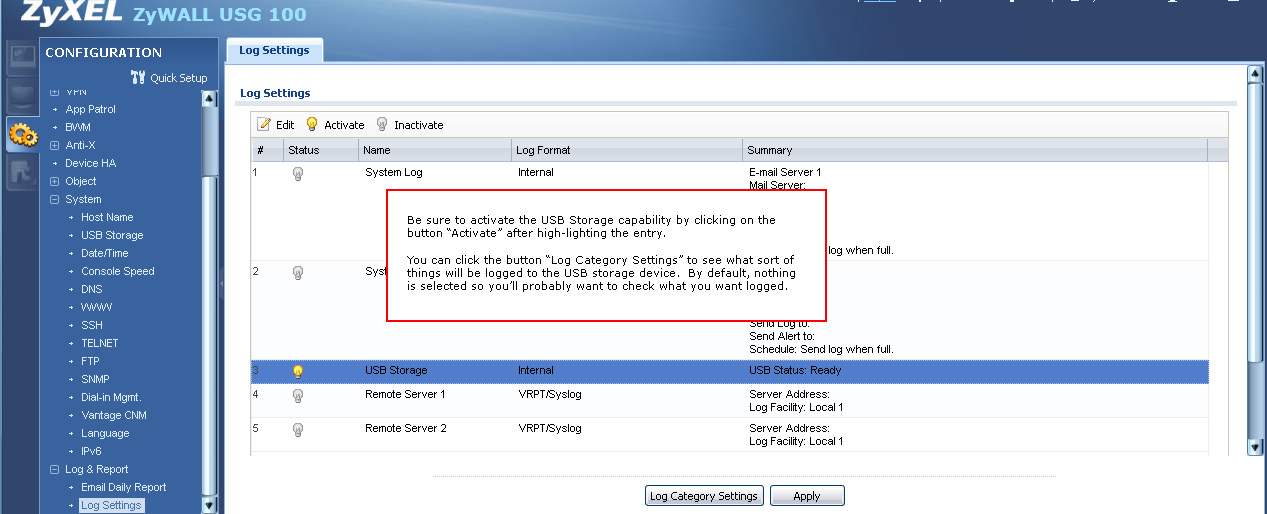The height and width of the screenshot is (514, 1267).
Task: Click the main panel scroll up arrow
Action: [1256, 74]
